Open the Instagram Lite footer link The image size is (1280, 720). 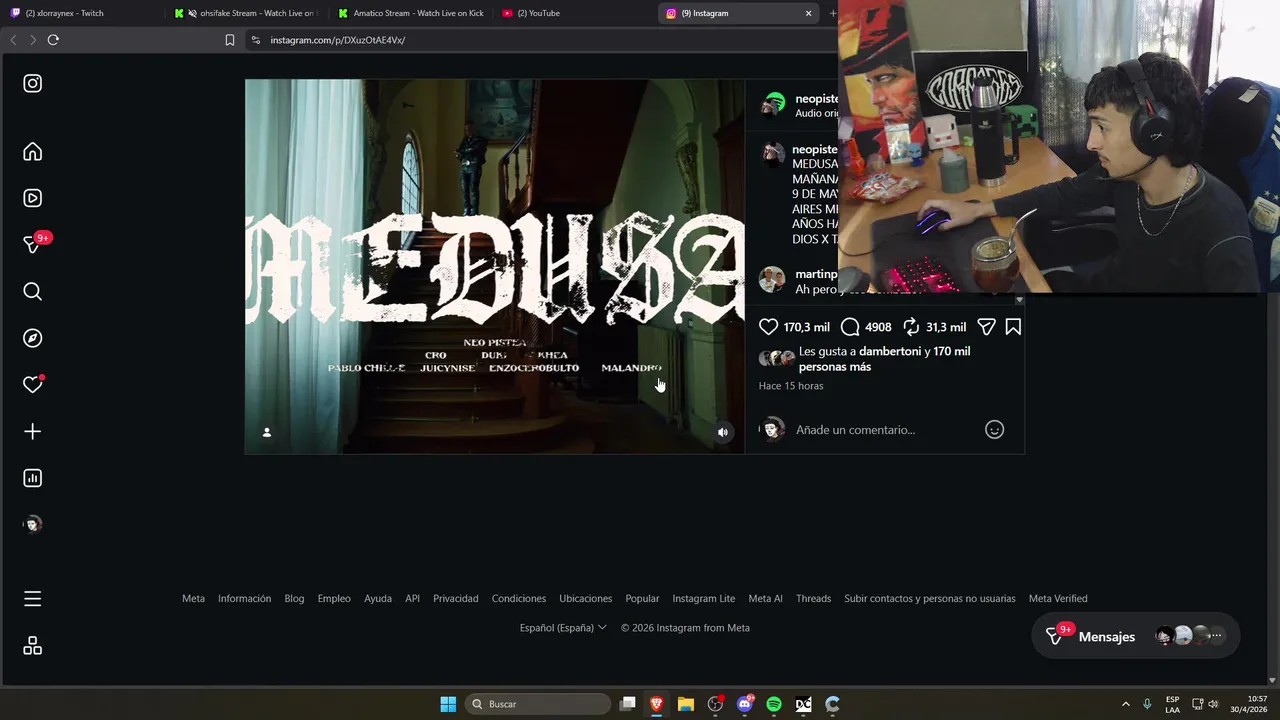point(704,598)
